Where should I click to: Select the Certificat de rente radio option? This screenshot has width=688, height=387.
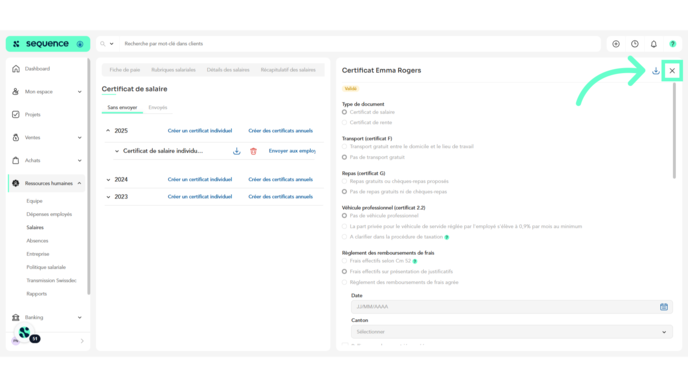point(344,123)
